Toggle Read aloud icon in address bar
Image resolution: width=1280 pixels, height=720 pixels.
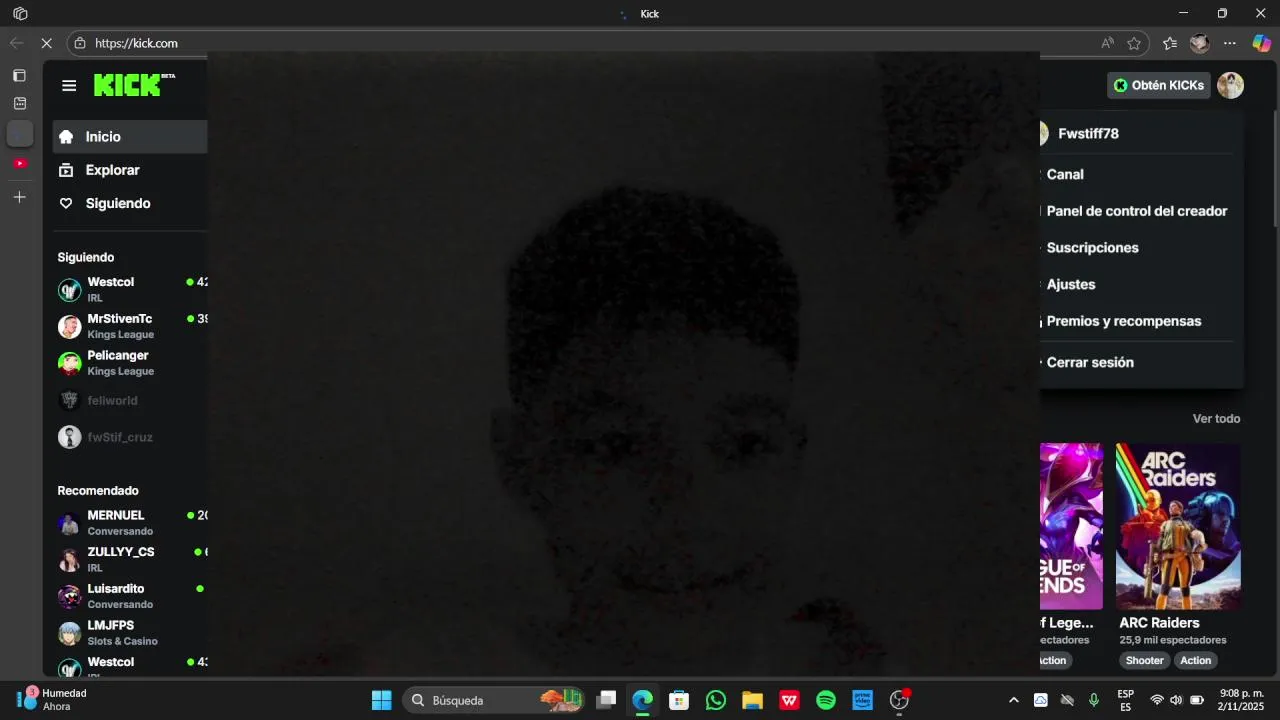[x=1107, y=43]
